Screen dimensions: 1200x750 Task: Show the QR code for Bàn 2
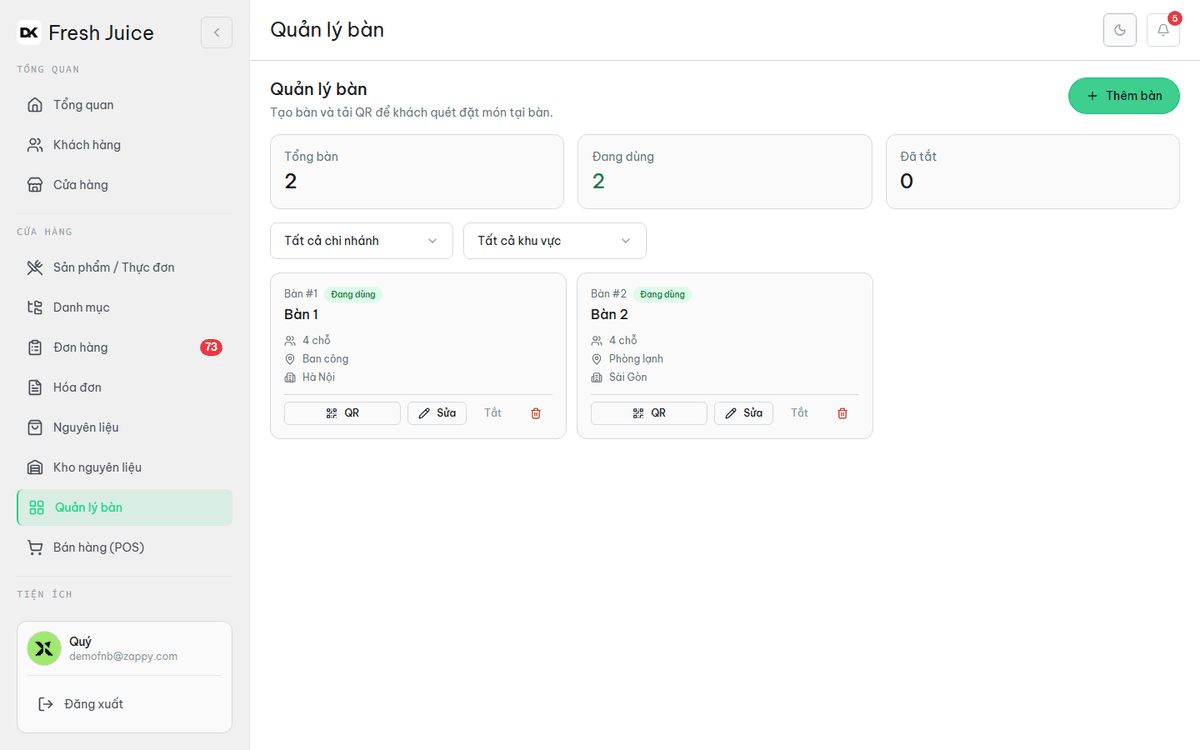[x=649, y=413]
